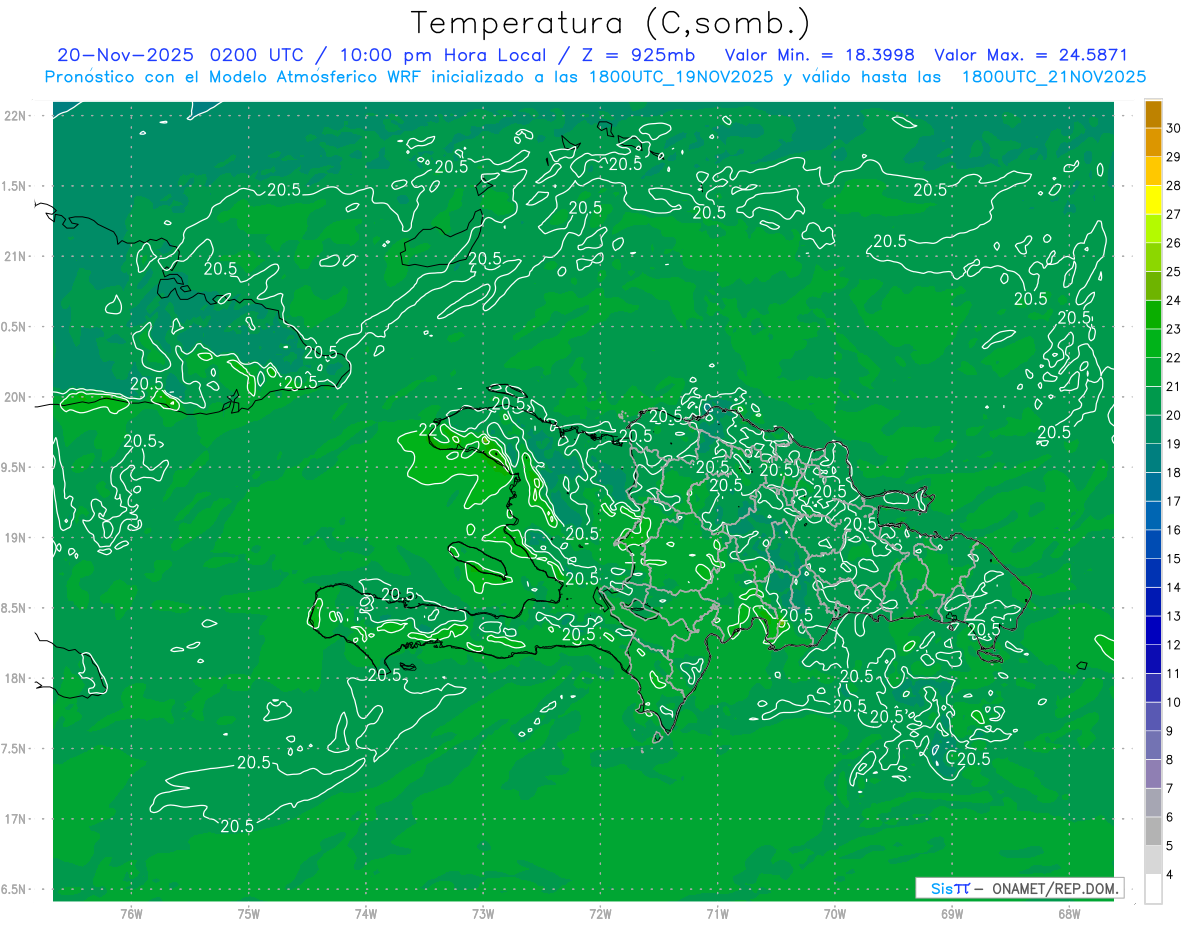Click legend value '21'
The height and width of the screenshot is (927, 1200).
1173,386
